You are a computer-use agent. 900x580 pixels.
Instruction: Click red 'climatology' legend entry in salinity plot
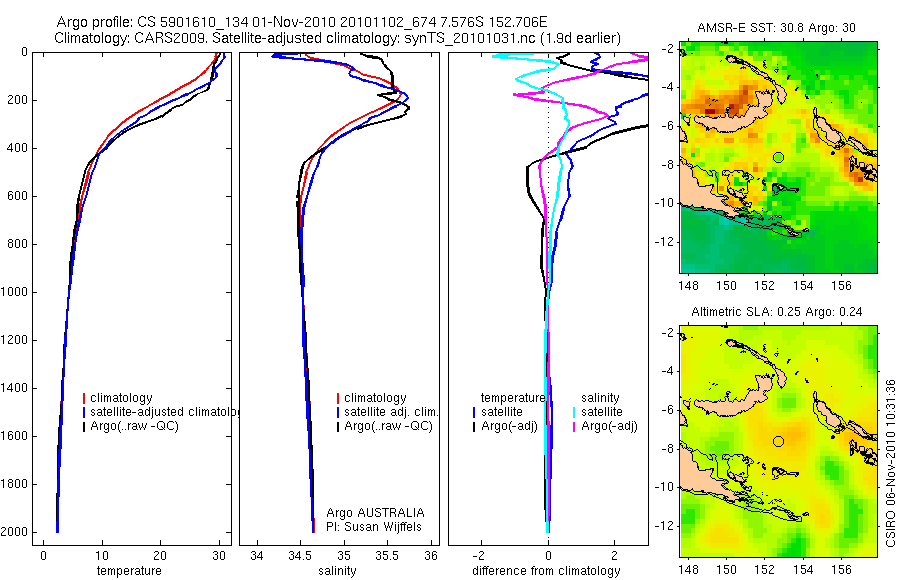coord(371,398)
